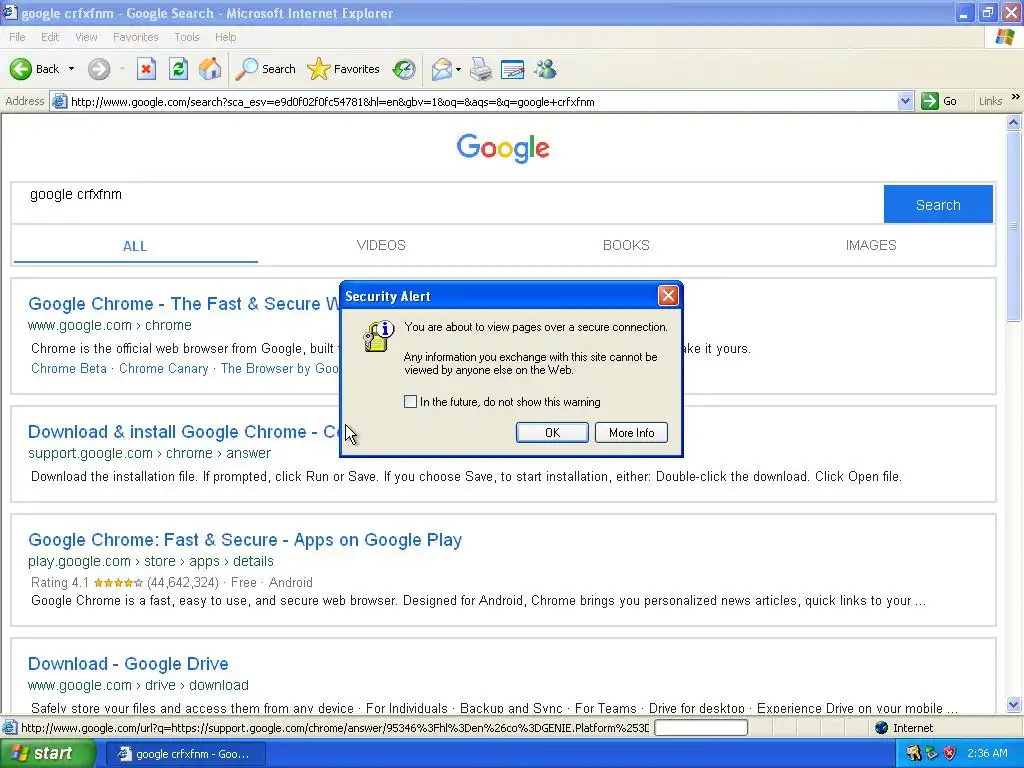
Task: Click the Windows flag logo throbber
Action: coord(1005,37)
